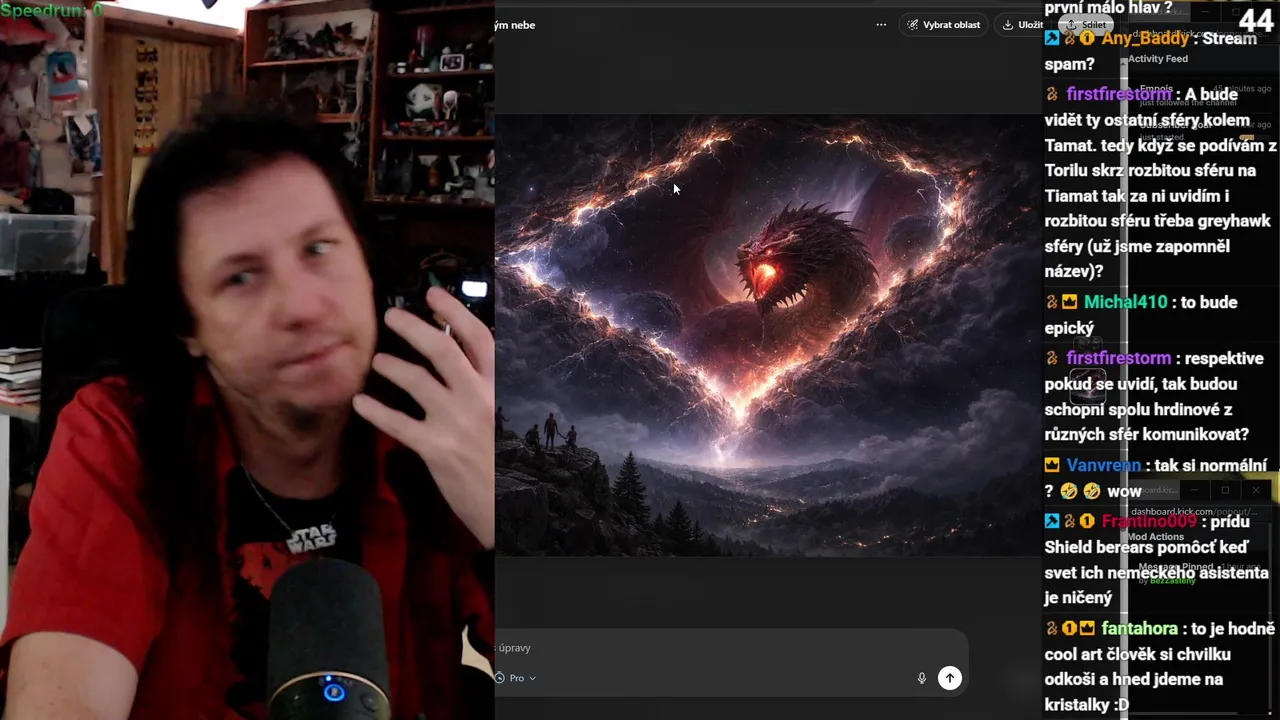
Task: Close the Kick dashboard popout window
Action: (x=1256, y=490)
